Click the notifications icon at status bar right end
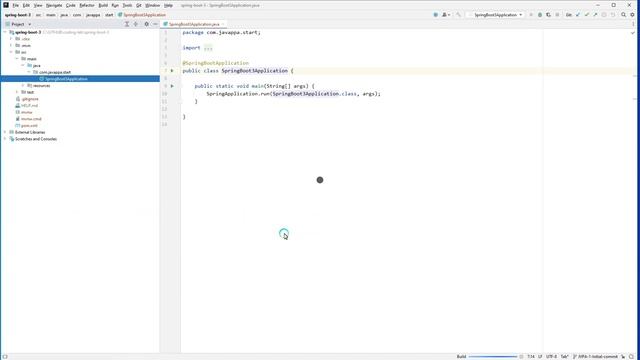 (632, 356)
